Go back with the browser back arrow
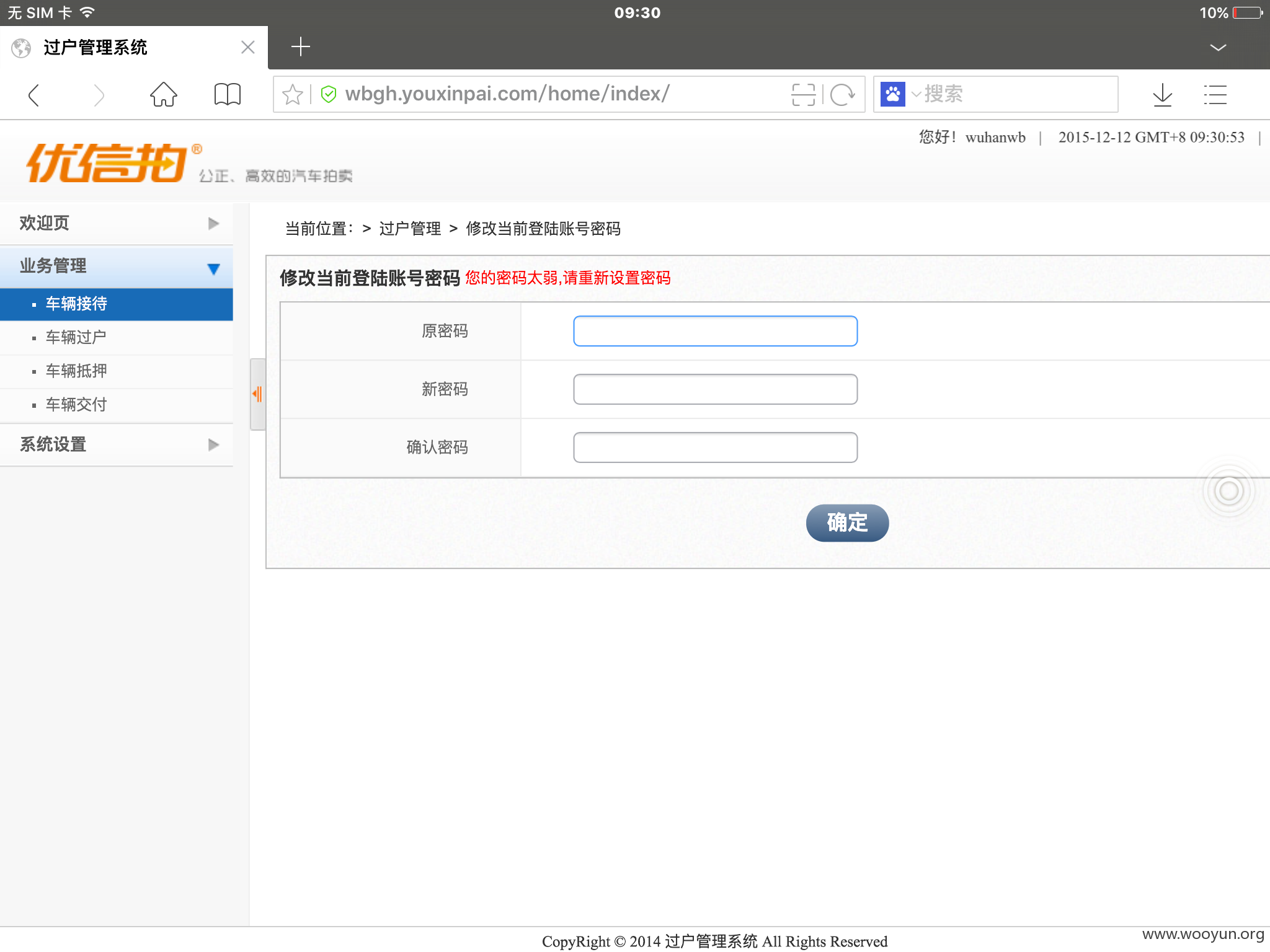Viewport: 1270px width, 952px height. pyautogui.click(x=34, y=95)
